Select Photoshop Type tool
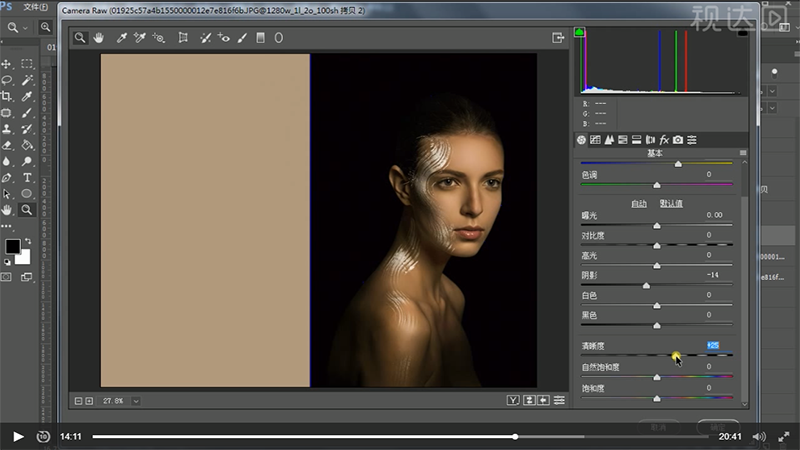 [27, 178]
